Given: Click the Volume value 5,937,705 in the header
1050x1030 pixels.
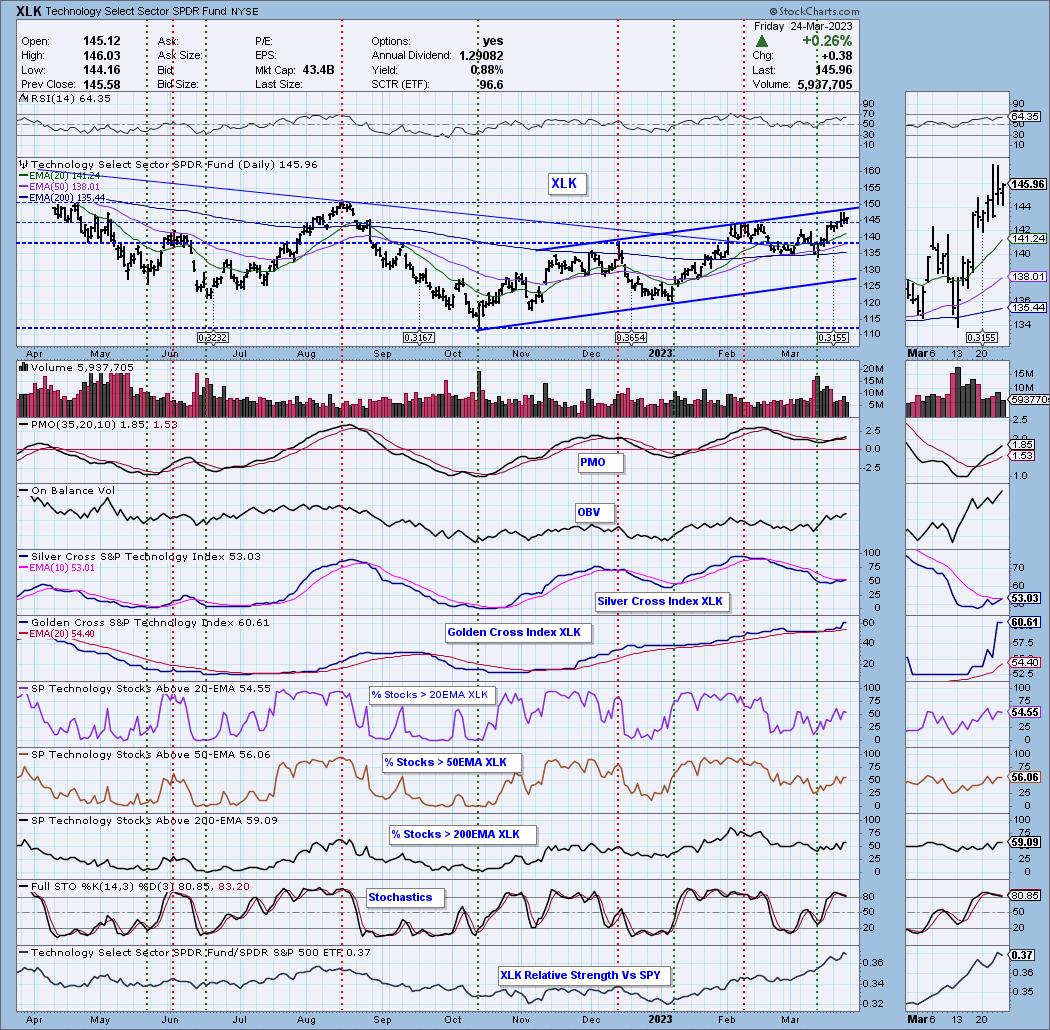Looking at the screenshot, I should pyautogui.click(x=825, y=84).
